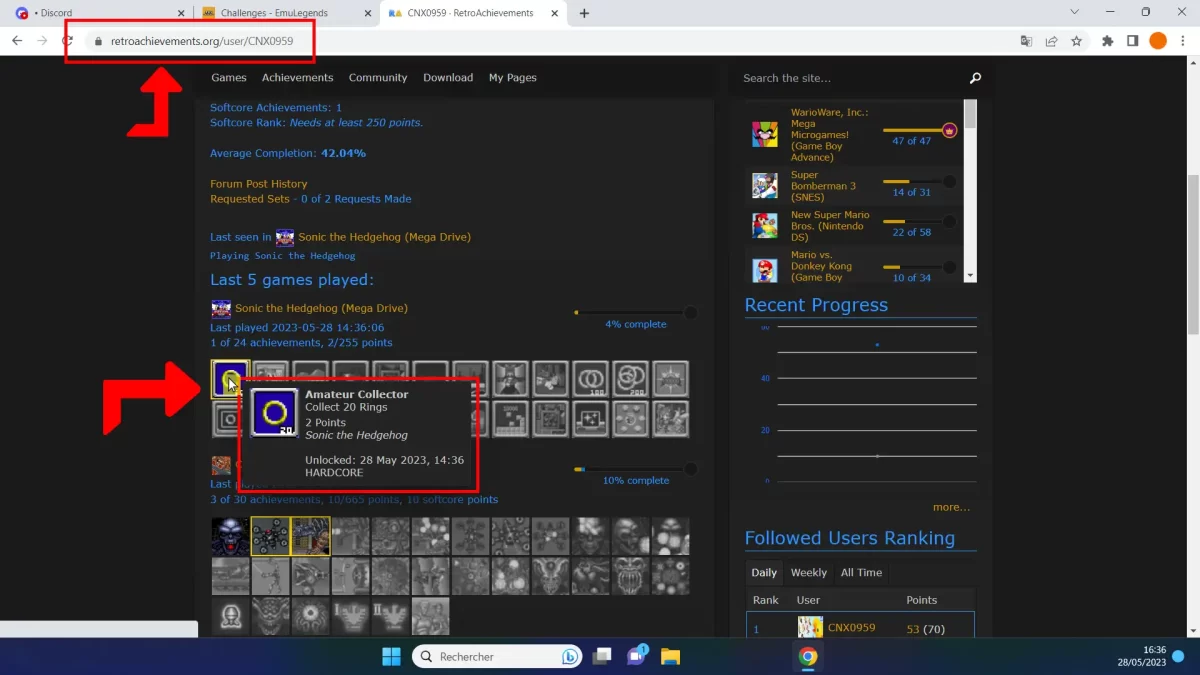Bookmark this page with the star icon
The image size is (1200, 675).
pyautogui.click(x=1076, y=41)
